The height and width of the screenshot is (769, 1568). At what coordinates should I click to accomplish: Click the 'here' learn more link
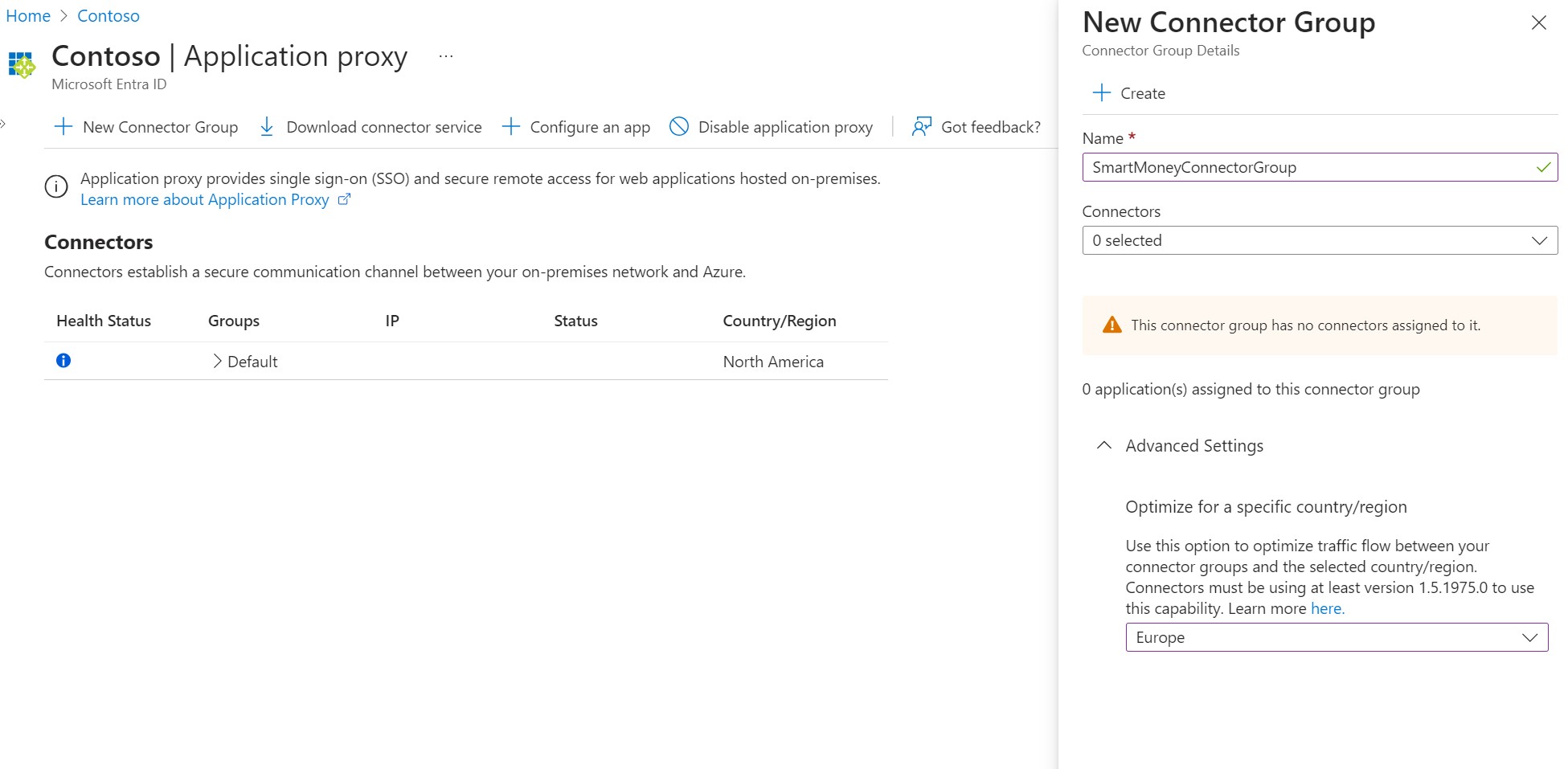[1327, 608]
